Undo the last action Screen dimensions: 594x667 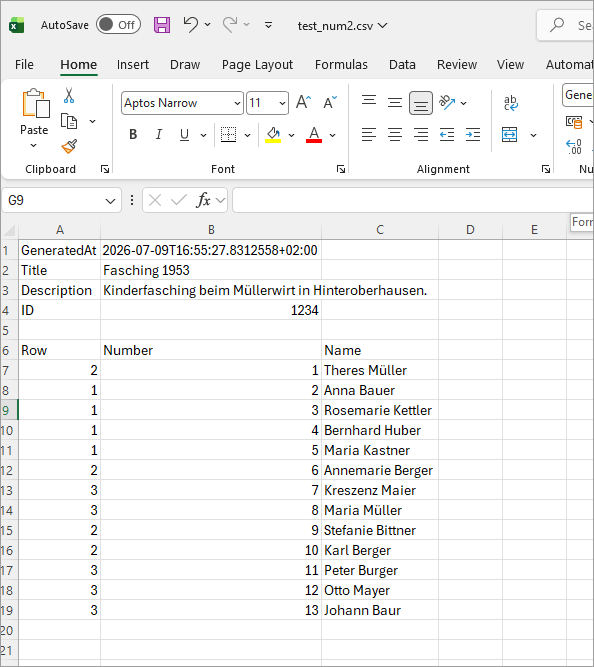pos(191,25)
